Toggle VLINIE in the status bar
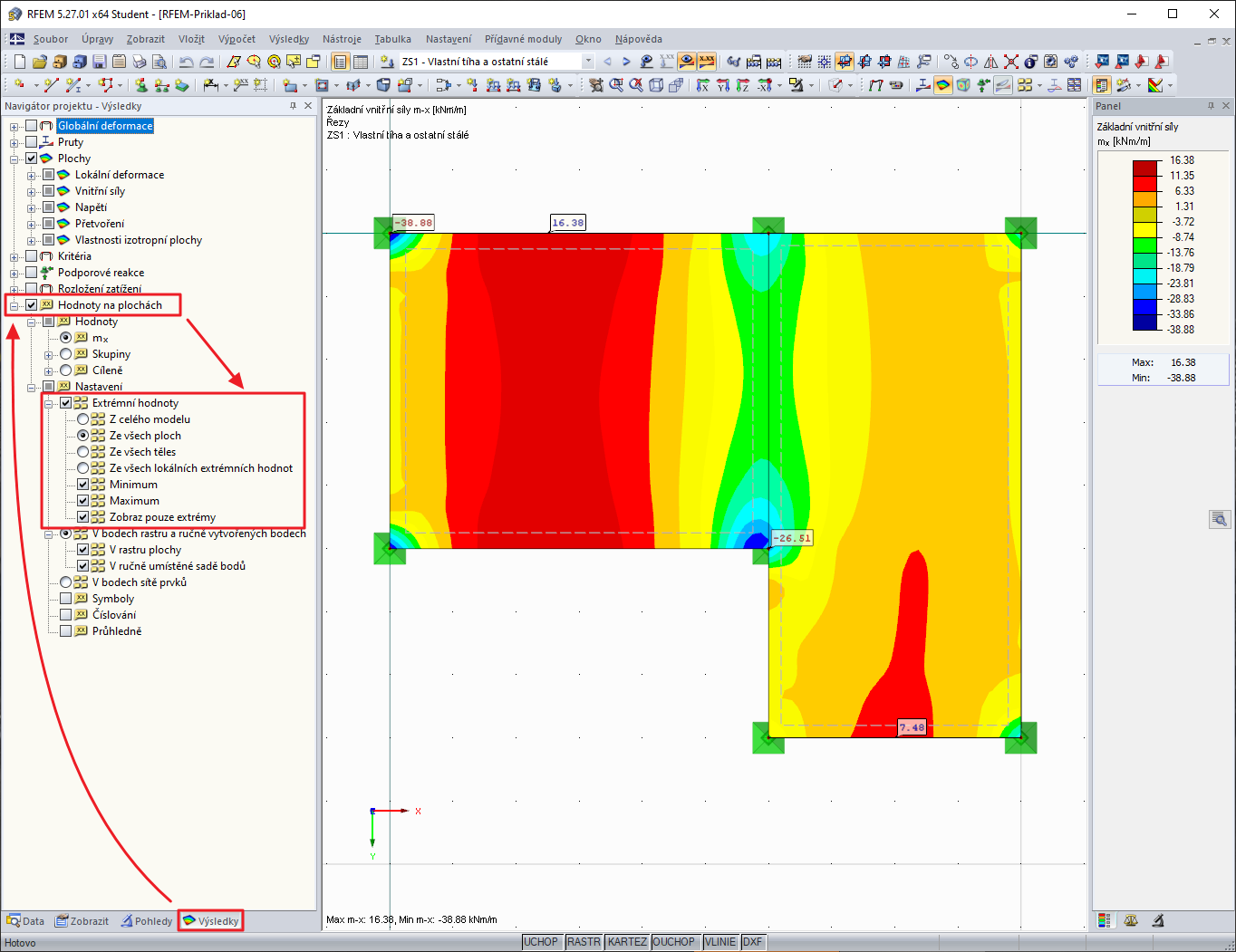This screenshot has width=1236, height=952. coord(720,942)
